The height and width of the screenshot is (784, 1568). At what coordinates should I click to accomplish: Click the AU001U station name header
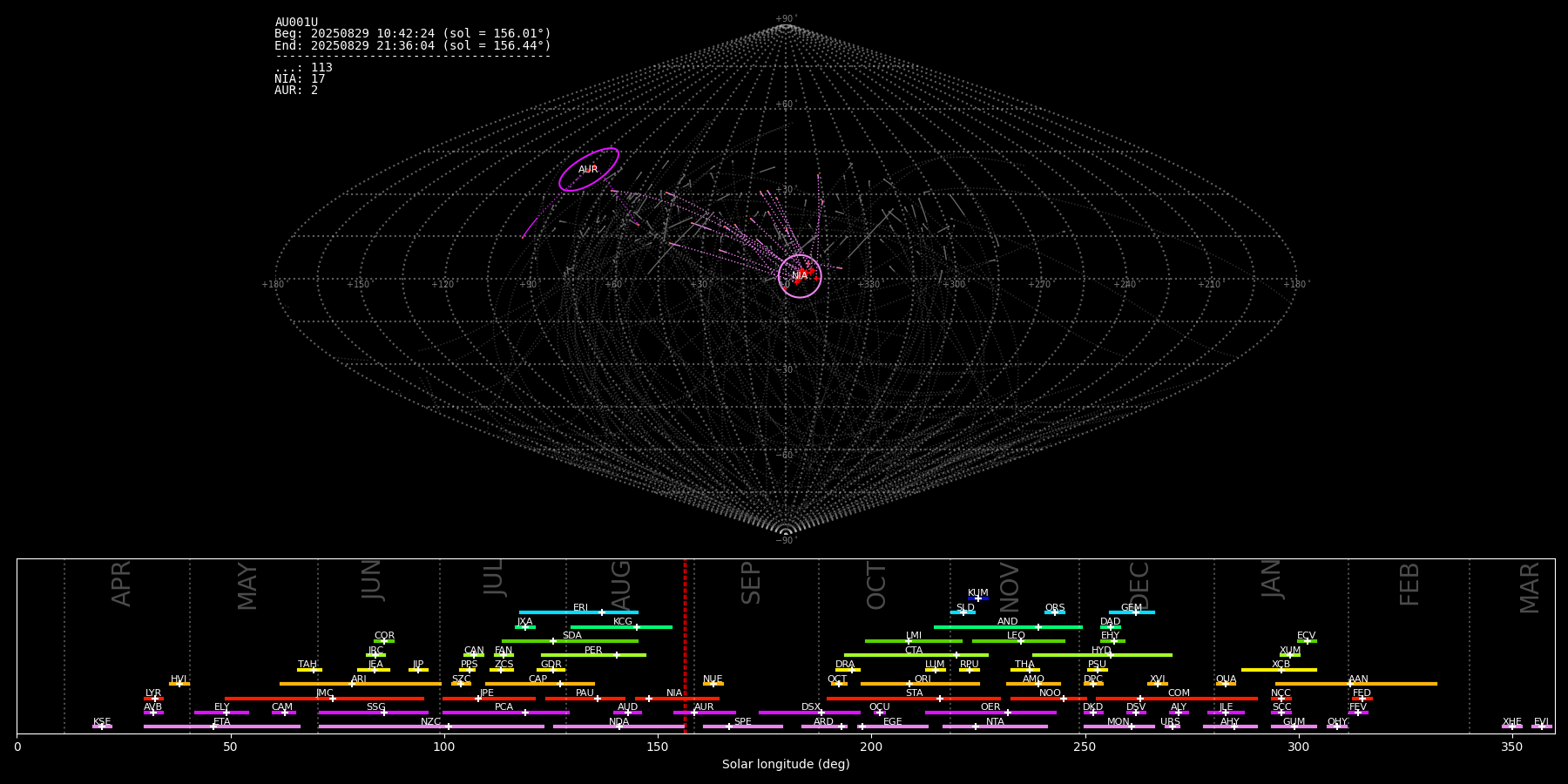click(x=296, y=23)
